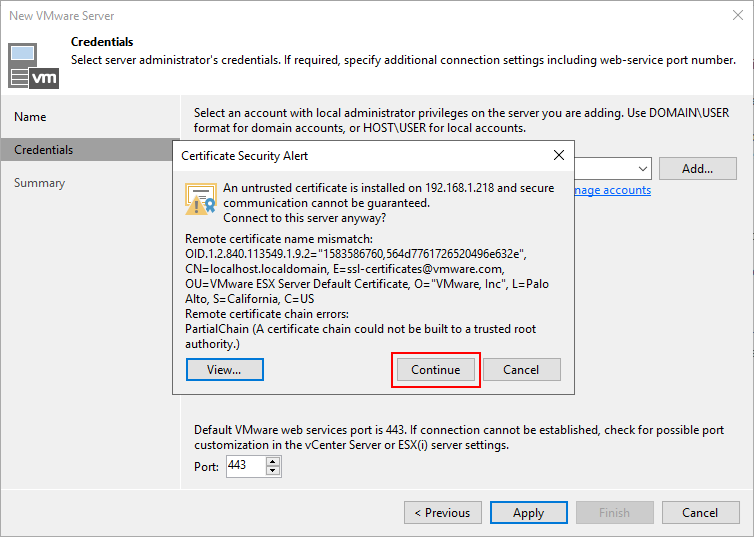This screenshot has width=754, height=537.
Task: Cancel the Certificate Security Alert dialog
Action: click(521, 369)
